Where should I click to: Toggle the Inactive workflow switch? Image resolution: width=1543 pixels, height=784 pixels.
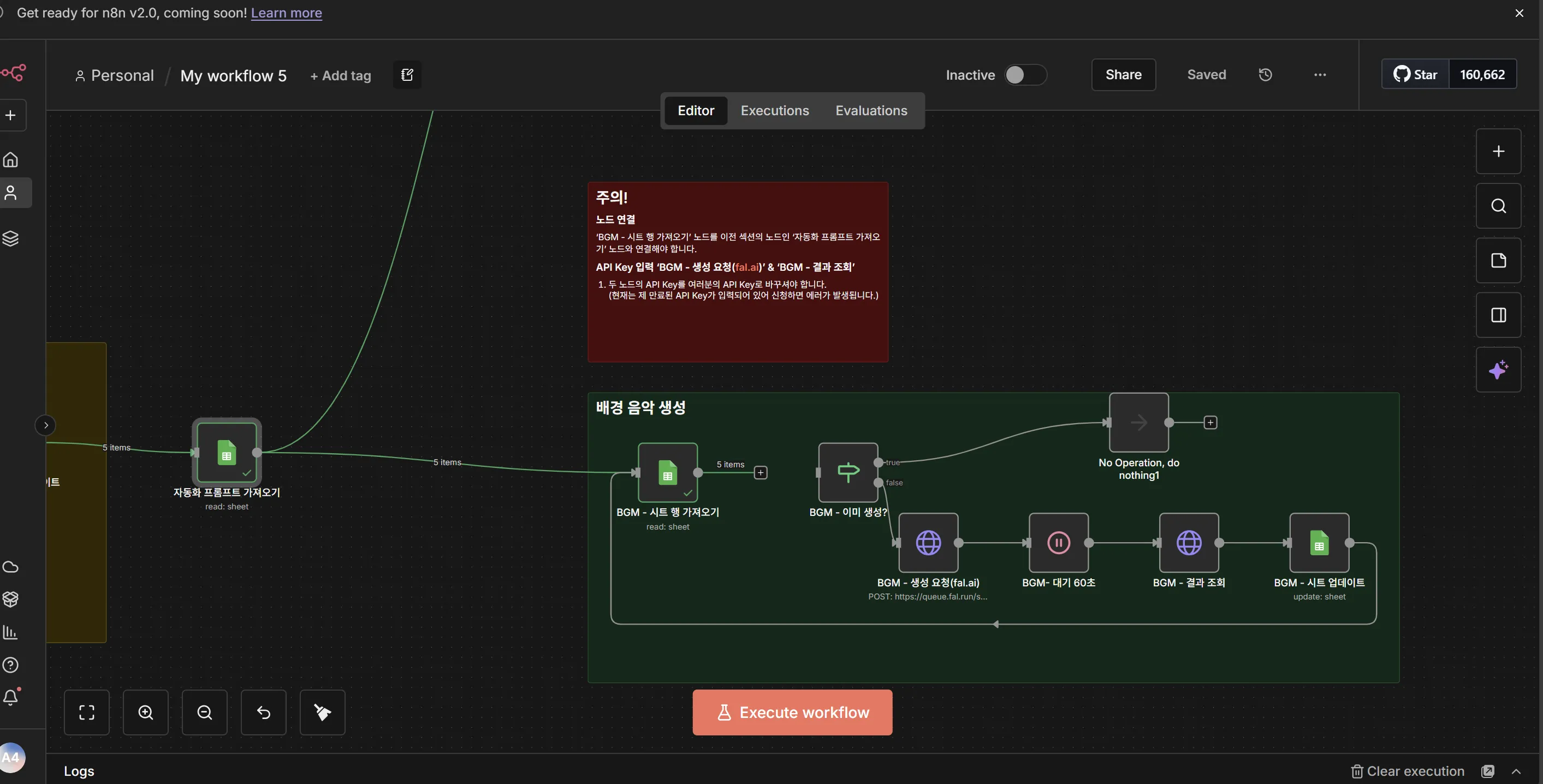1025,75
